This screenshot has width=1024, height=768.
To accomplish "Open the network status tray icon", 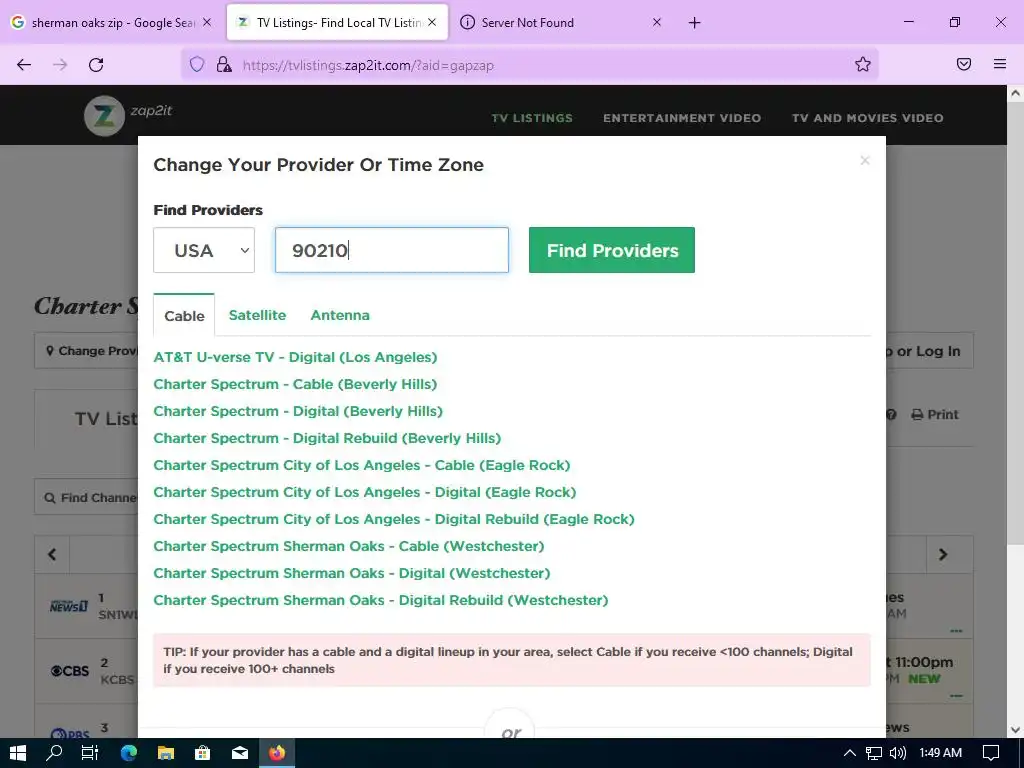I will point(874,753).
